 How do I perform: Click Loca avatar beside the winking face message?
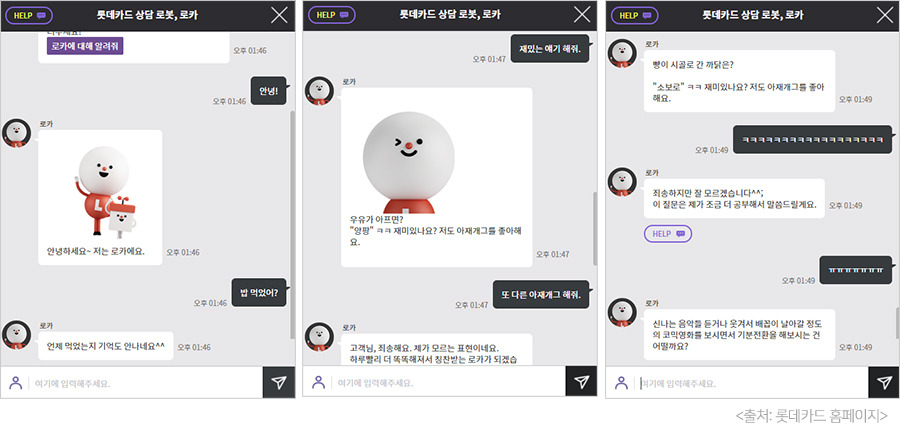coord(319,91)
